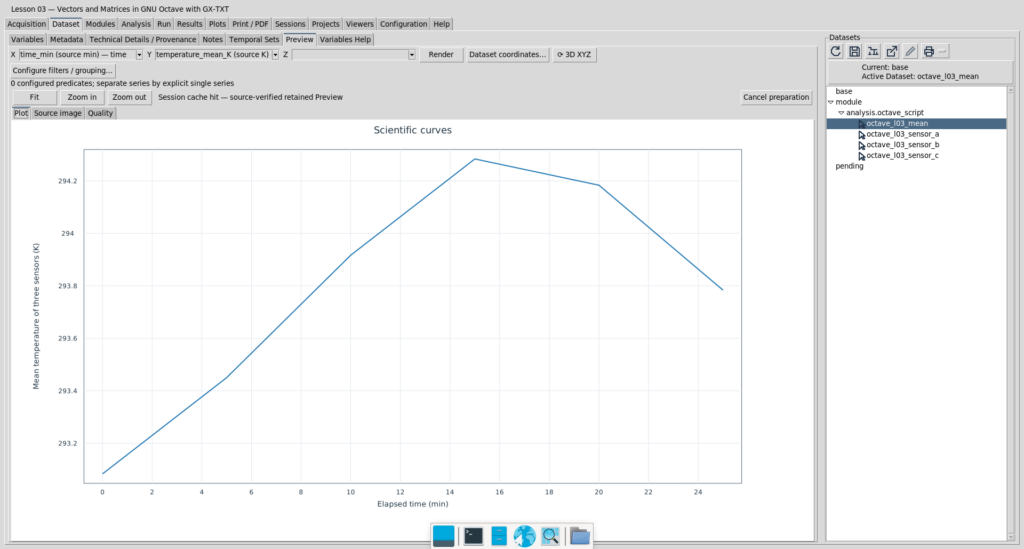Click Dataset coordinates... button
1024x549 pixels.
click(507, 55)
